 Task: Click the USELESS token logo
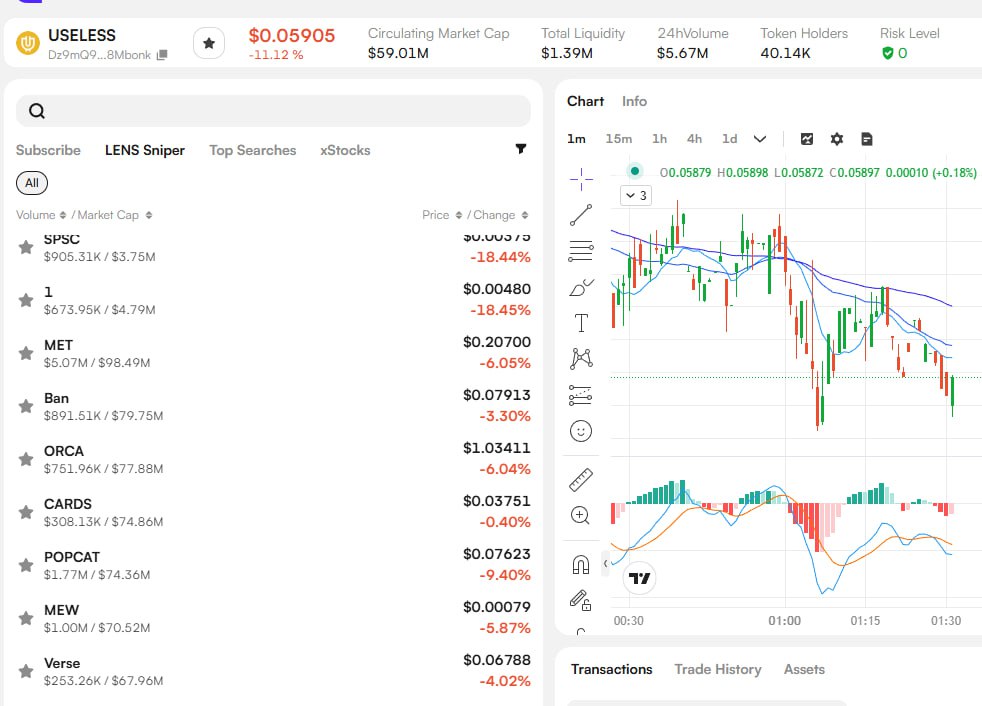(x=28, y=43)
